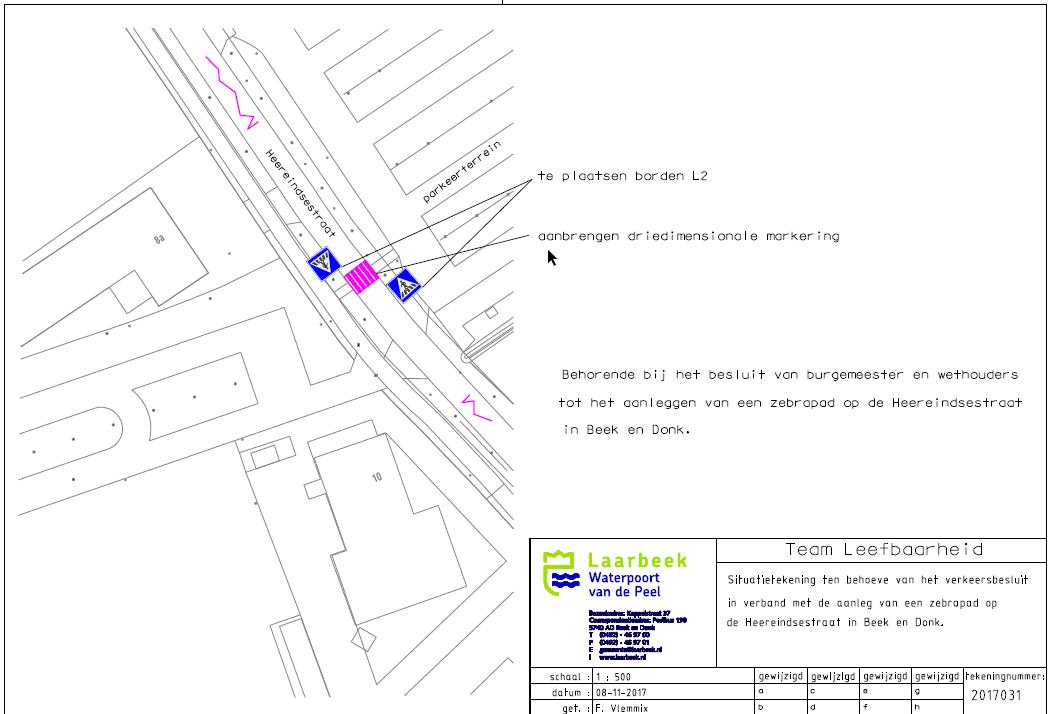The width and height of the screenshot is (1063, 714).
Task: Click the upper magenta zigzag line
Action: (233, 92)
